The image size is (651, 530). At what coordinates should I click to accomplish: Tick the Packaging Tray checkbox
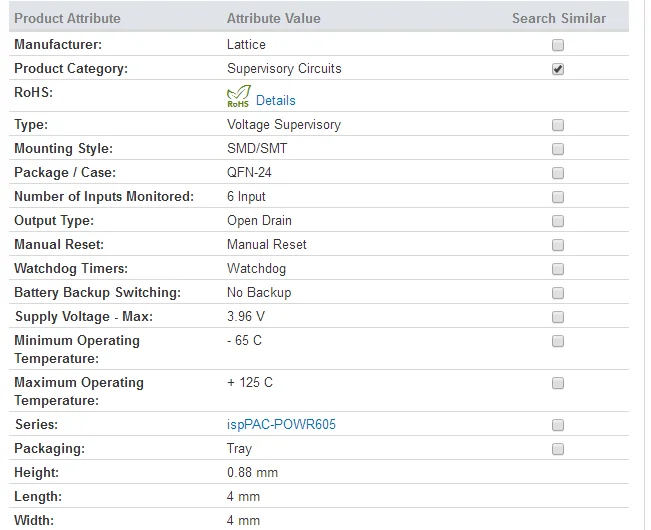pos(558,449)
